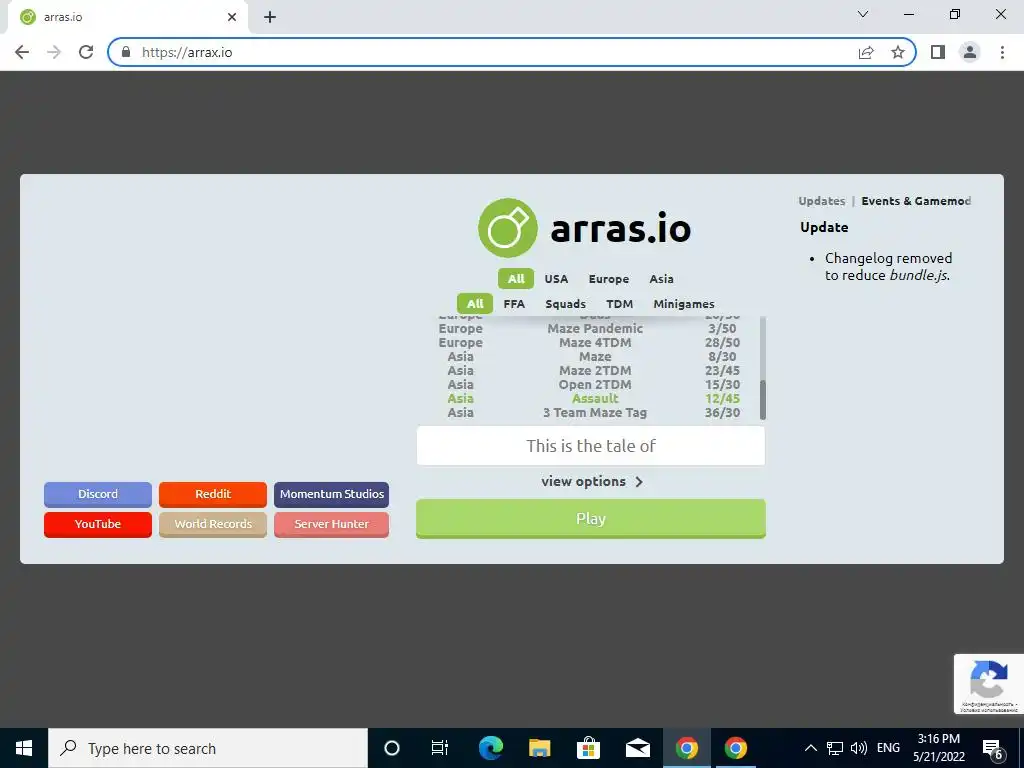Filter game modes by TDM

point(619,304)
